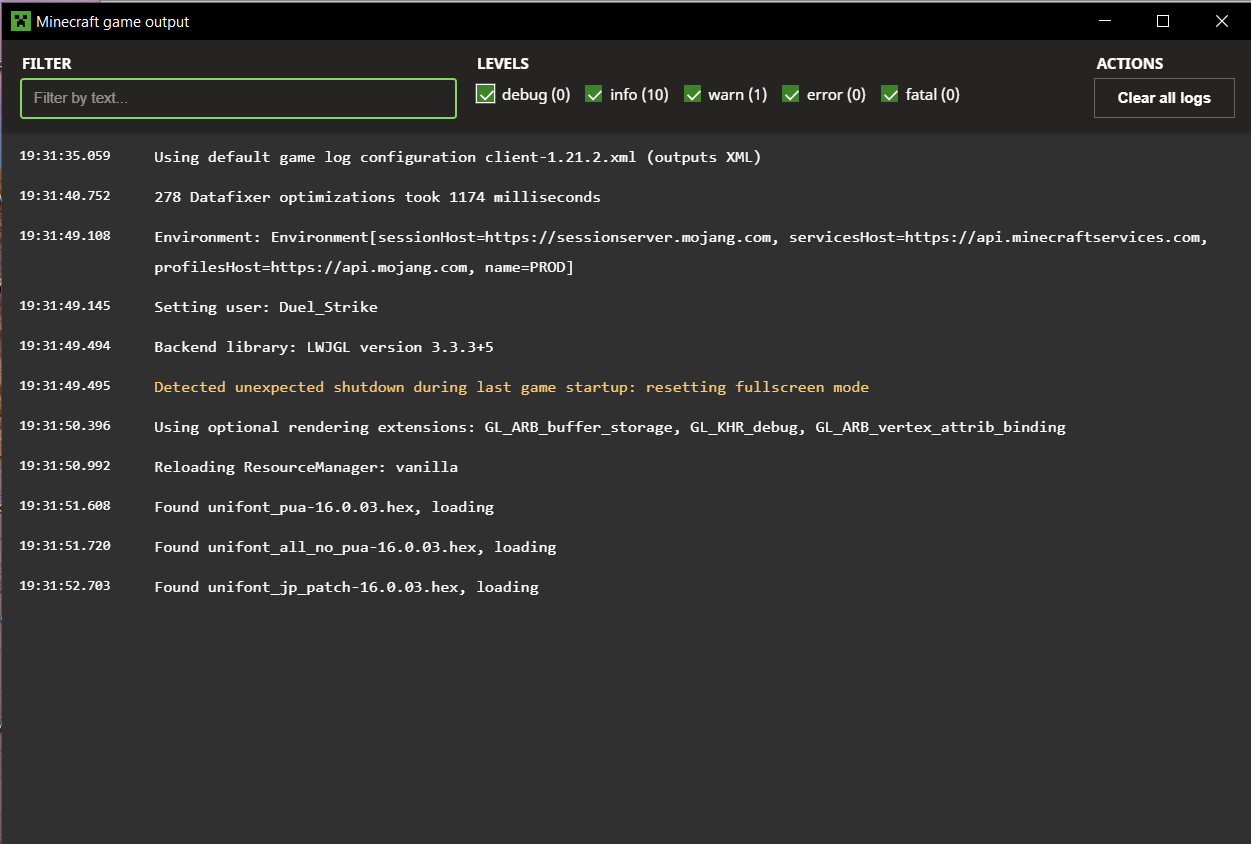The height and width of the screenshot is (844, 1251).
Task: Uncheck the debug (0) level checkbox
Action: pos(487,94)
